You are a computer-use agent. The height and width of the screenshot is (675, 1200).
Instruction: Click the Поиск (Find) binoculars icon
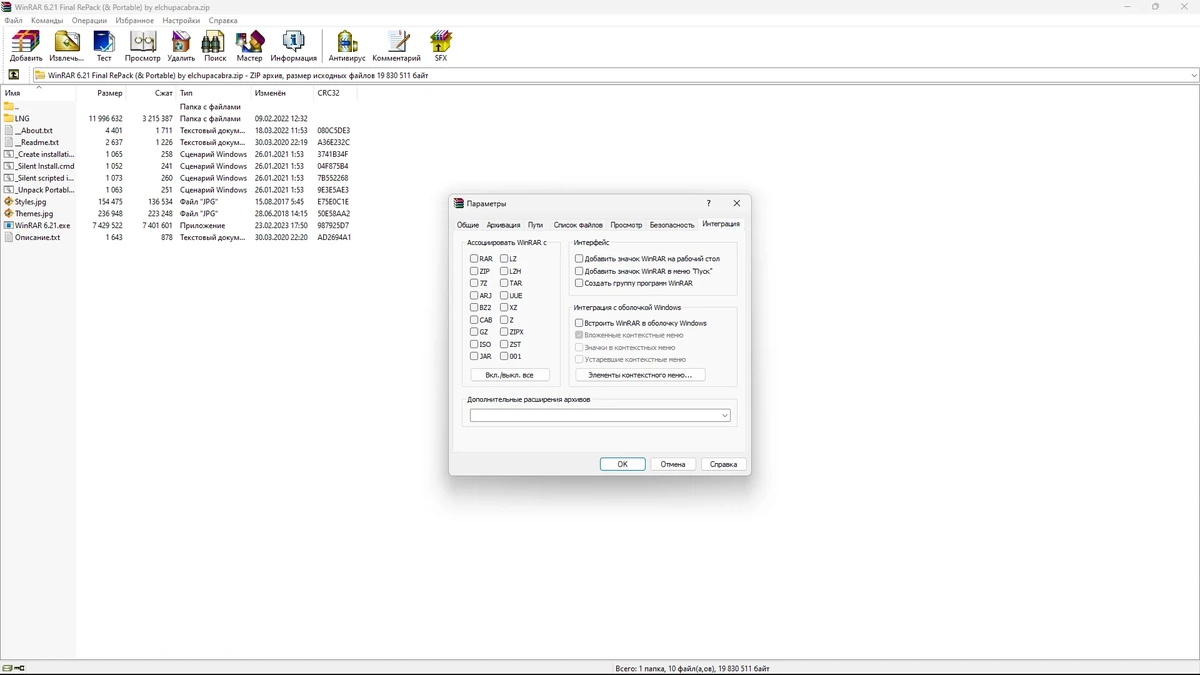[x=214, y=42]
